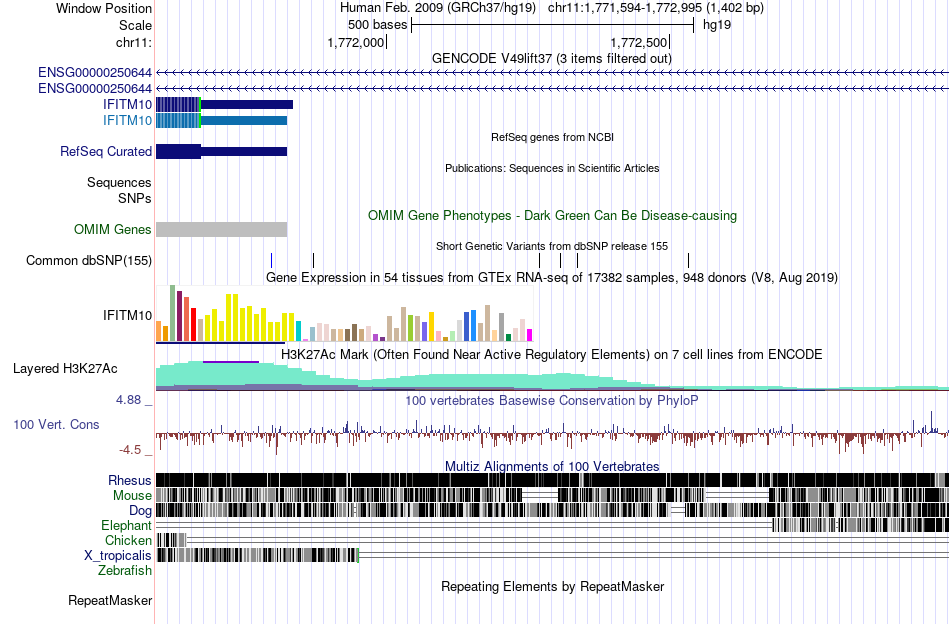The width and height of the screenshot is (950, 624).
Task: Select the Mouse alignment row label
Action: coord(132,496)
